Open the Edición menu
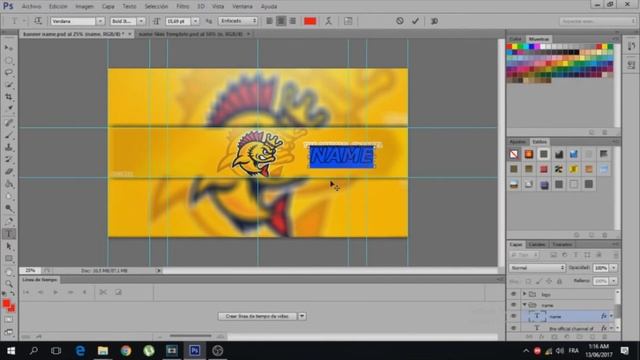The image size is (640, 360). pos(58,6)
